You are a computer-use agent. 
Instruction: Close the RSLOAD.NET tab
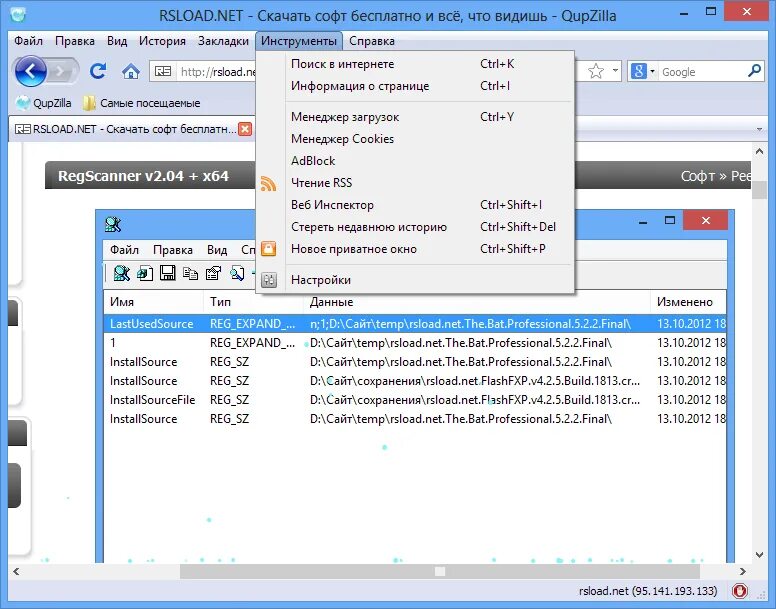coord(244,129)
